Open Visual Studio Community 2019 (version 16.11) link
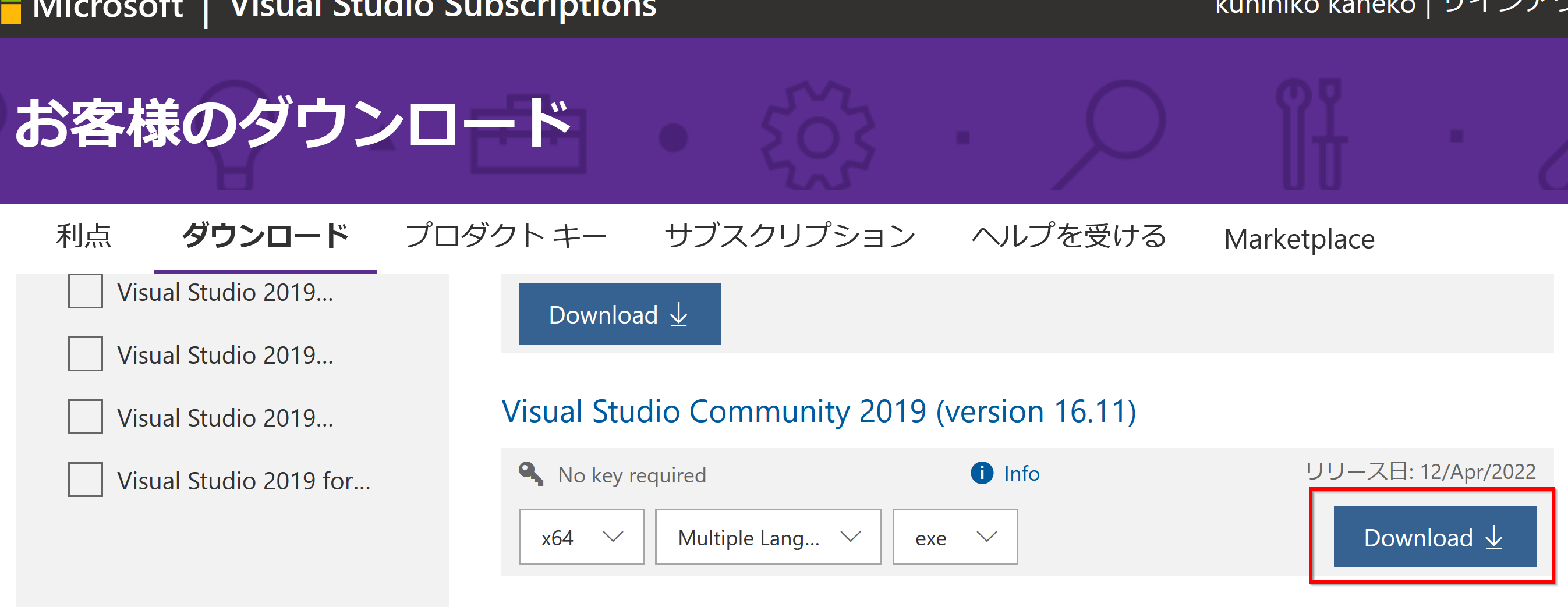This screenshot has height=607, width=1568. (819, 411)
